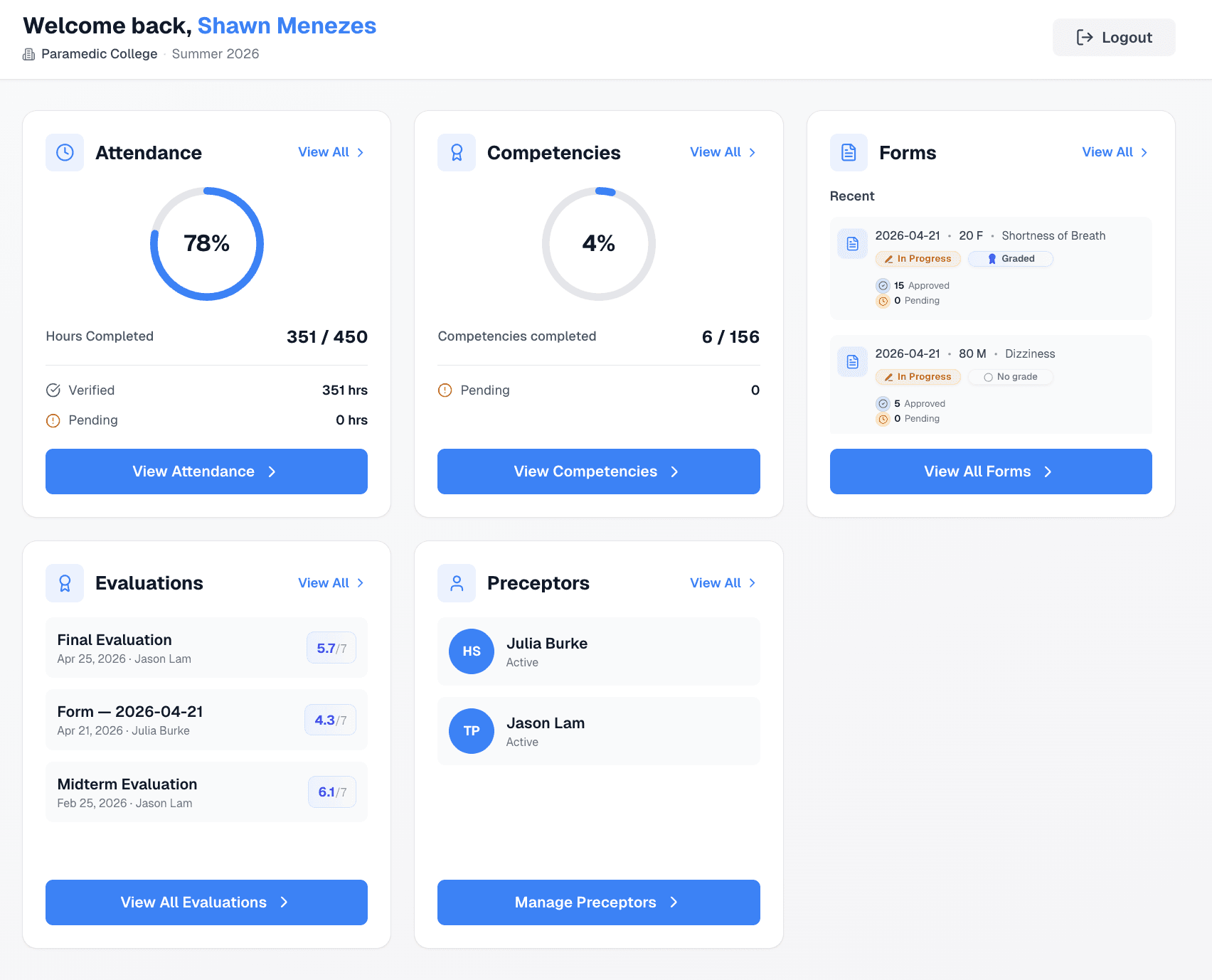The width and height of the screenshot is (1212, 980).
Task: Open the Form — 2026-04-21 evaluation entry
Action: pos(206,720)
